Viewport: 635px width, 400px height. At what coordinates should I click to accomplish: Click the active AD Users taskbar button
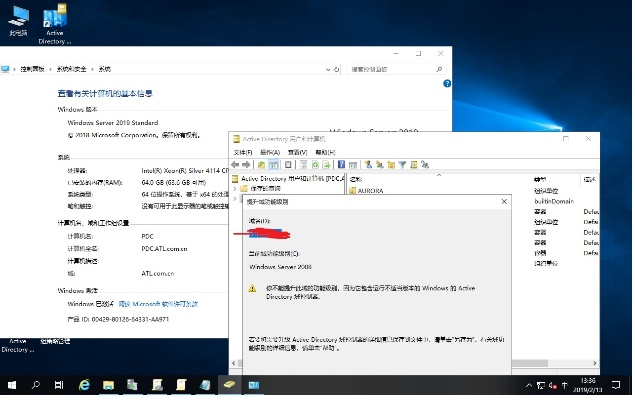point(230,385)
